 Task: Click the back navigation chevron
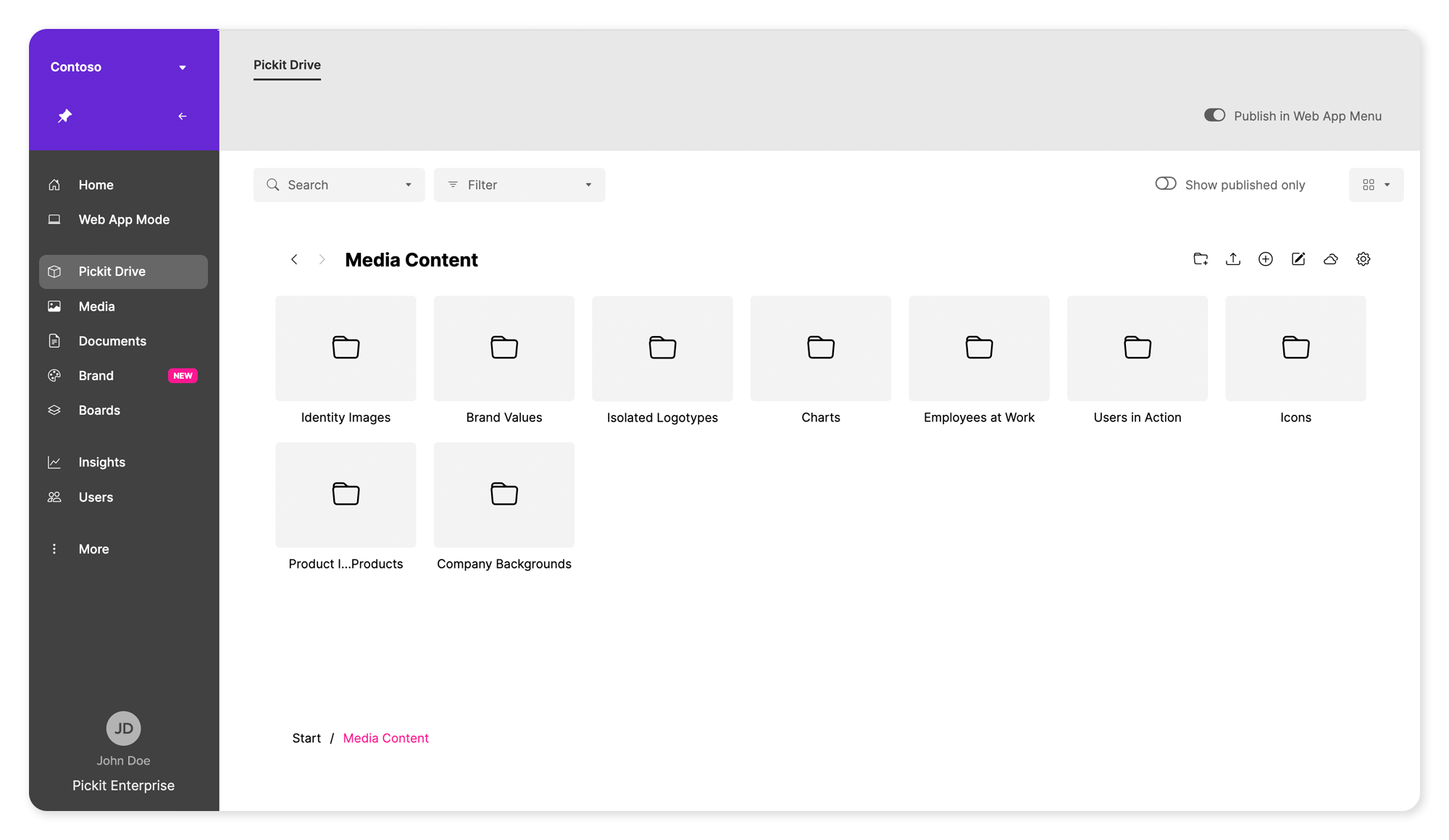pyautogui.click(x=294, y=259)
